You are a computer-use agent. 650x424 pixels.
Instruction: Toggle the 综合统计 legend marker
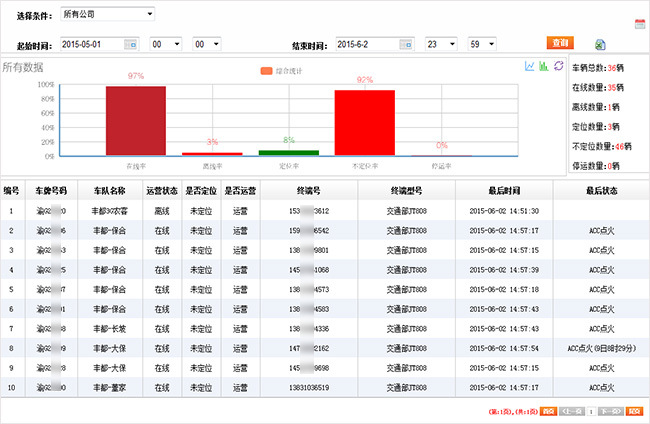pyautogui.click(x=266, y=71)
